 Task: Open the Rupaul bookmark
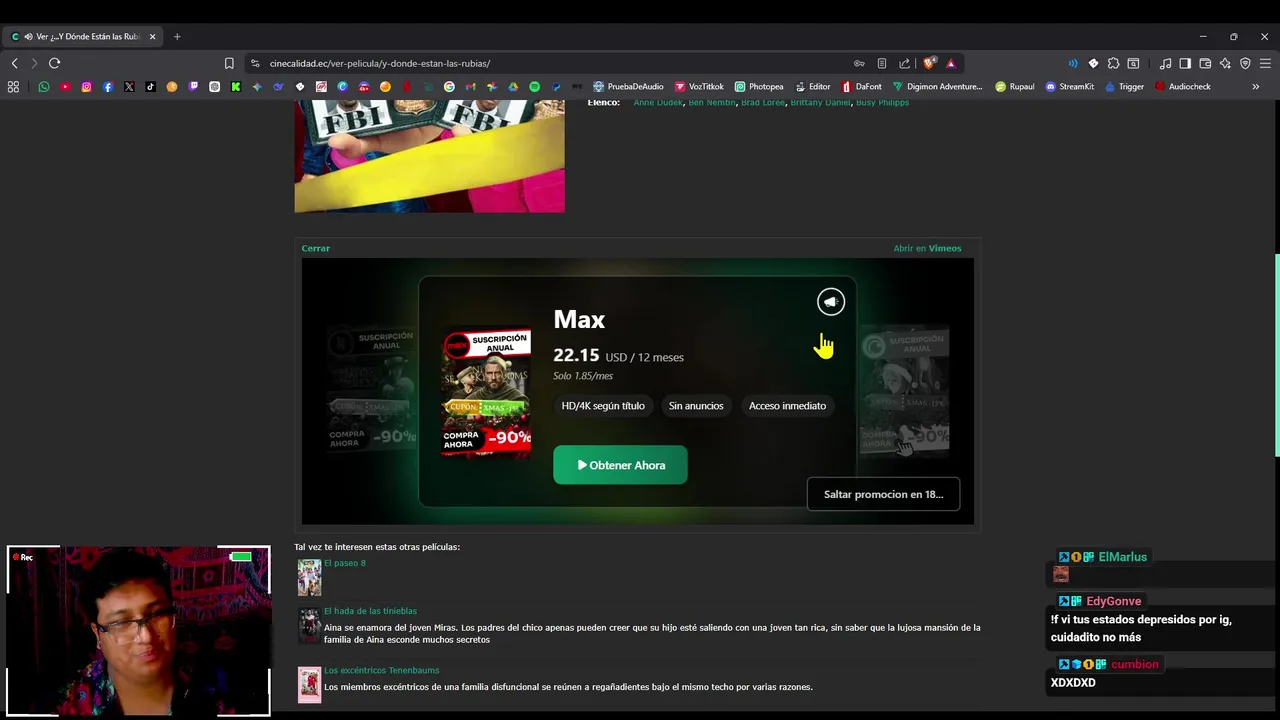1015,87
